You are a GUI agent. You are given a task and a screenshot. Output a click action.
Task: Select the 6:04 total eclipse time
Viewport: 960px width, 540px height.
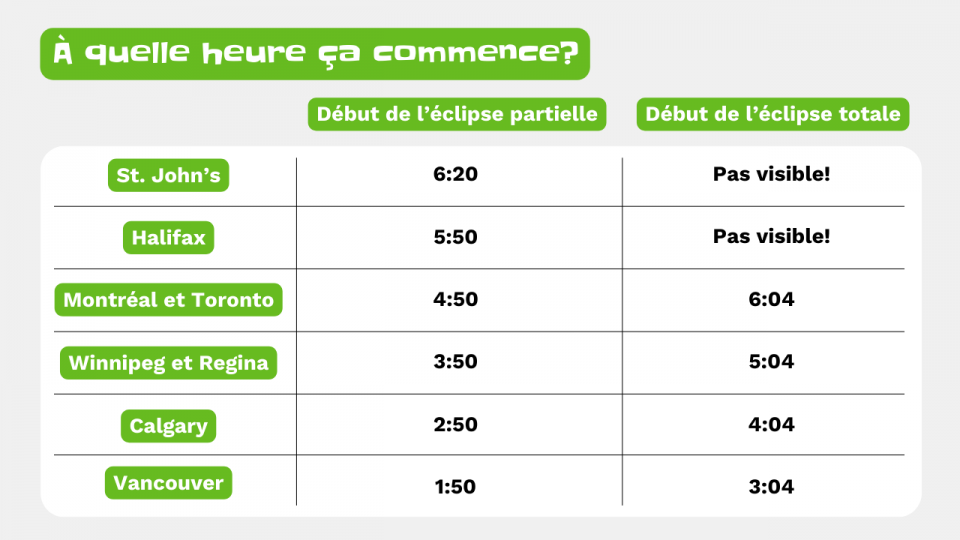(x=772, y=299)
